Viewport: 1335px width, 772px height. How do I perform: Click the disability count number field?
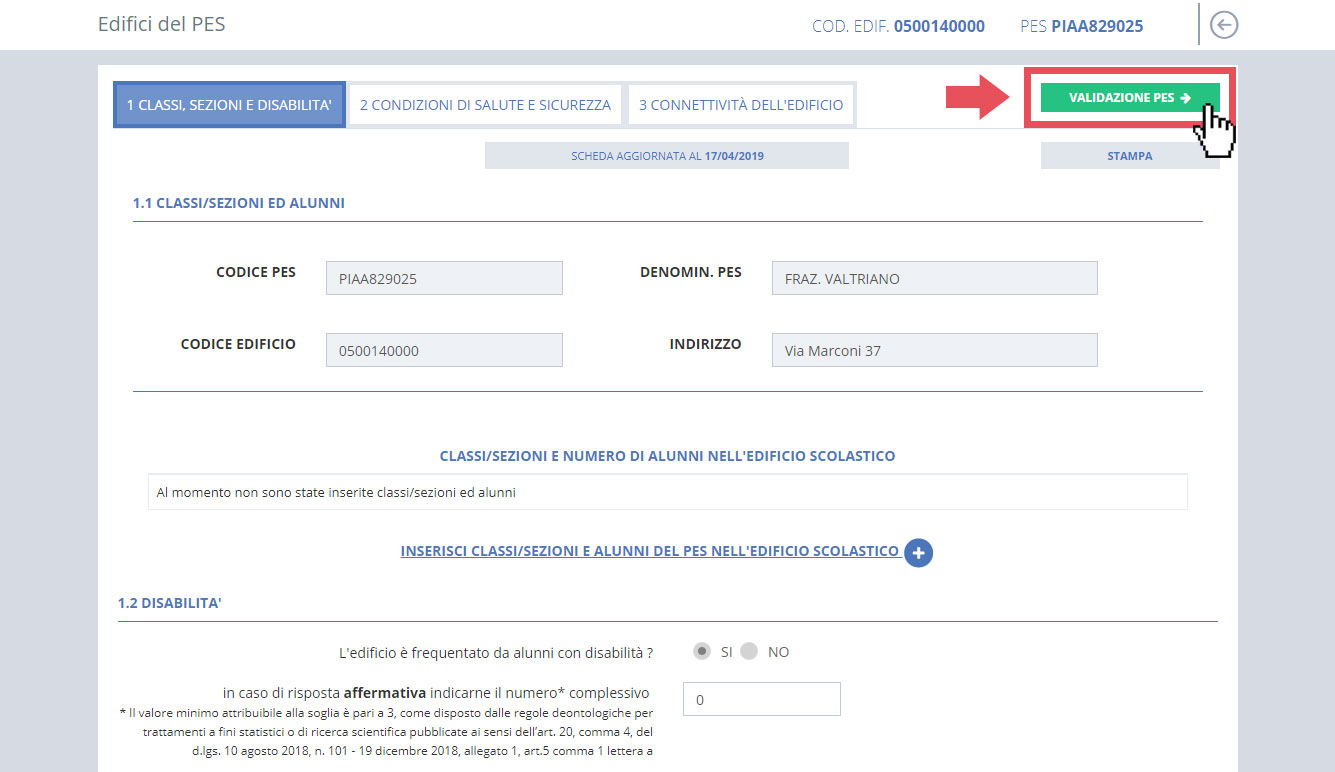761,700
